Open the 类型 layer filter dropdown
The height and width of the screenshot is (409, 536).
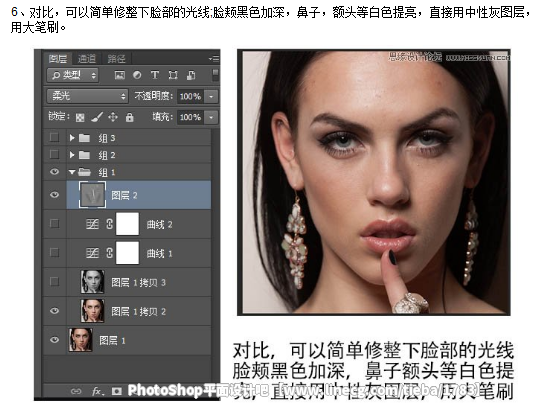click(x=72, y=75)
